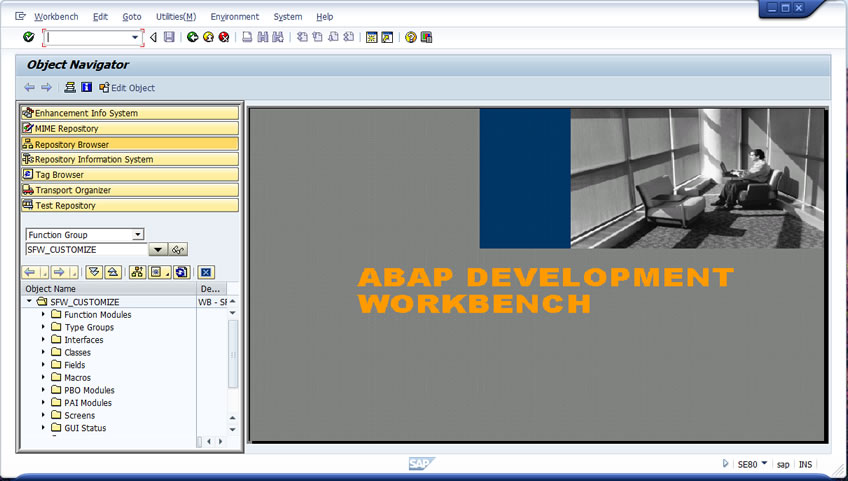Click the Refresh Object List icon

click(x=182, y=272)
